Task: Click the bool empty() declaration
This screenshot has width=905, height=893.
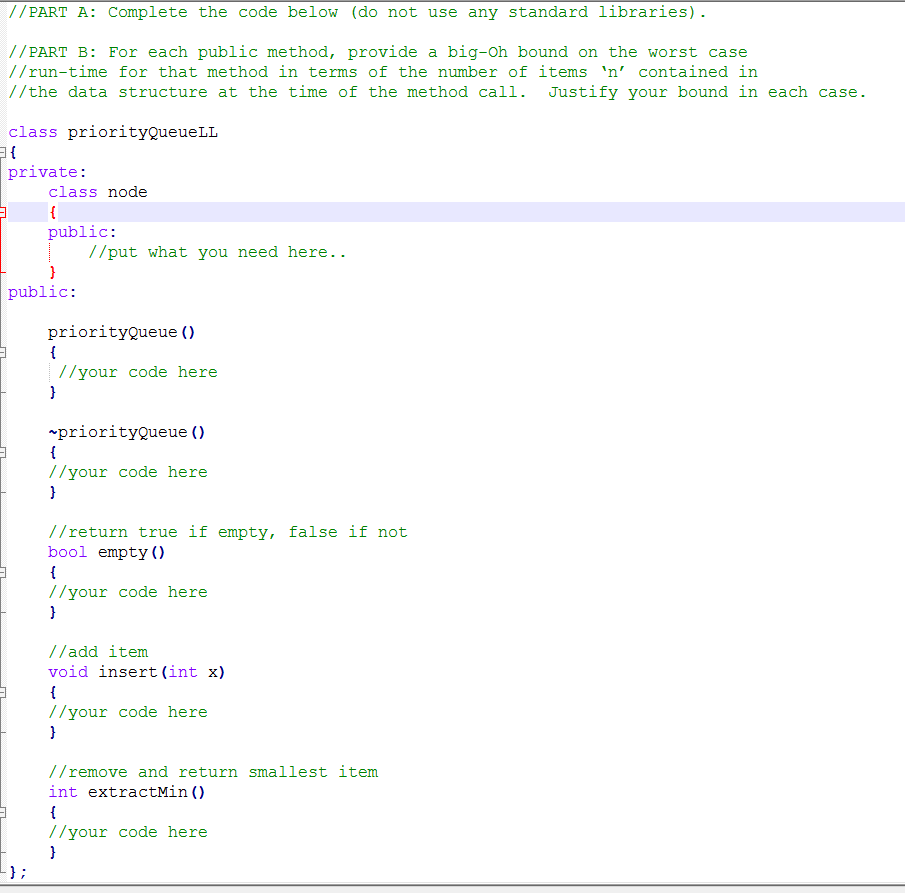Action: coord(105,551)
